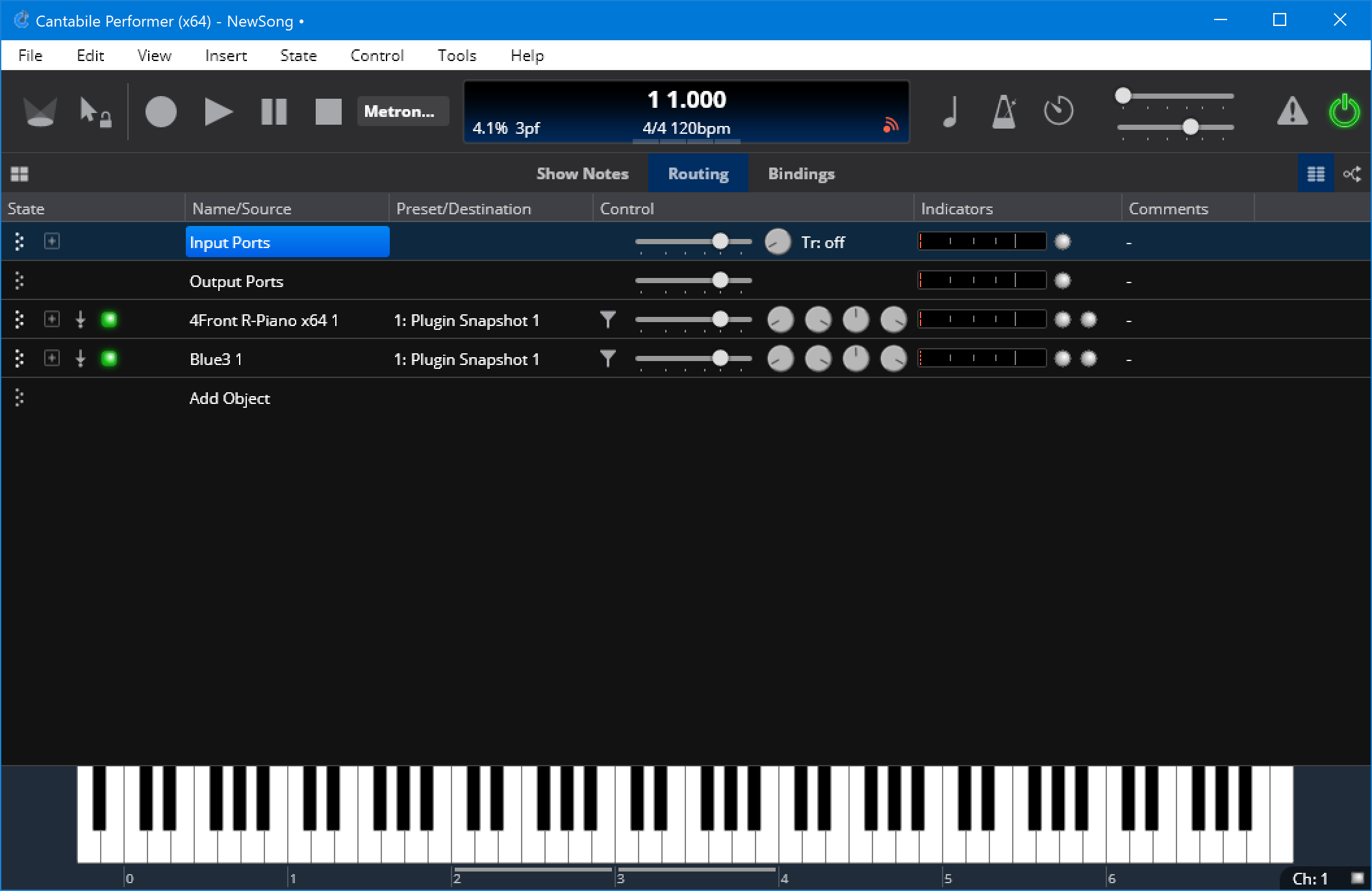Open the Ch: 1 keyboard channel selector

click(1310, 878)
